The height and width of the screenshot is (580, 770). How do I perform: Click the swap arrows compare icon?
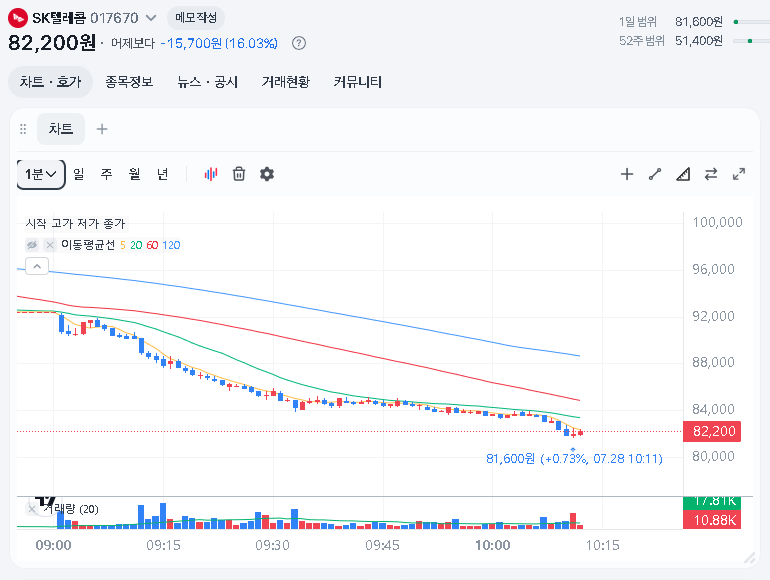(711, 174)
